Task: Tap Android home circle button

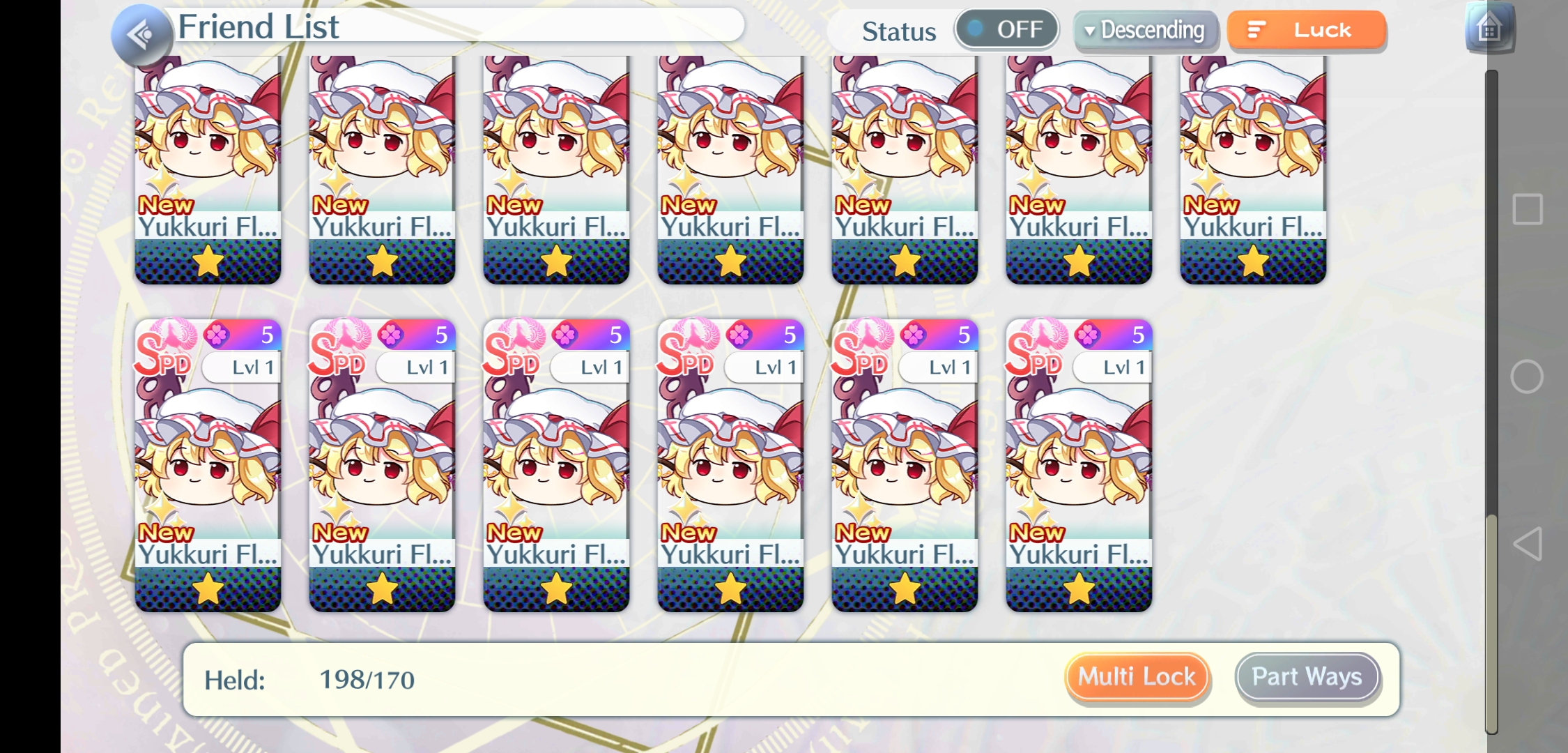Action: (1527, 377)
